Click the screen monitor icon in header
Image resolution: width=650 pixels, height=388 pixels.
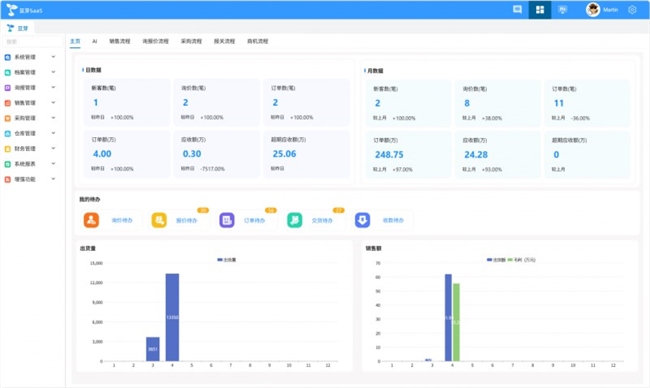pos(562,10)
